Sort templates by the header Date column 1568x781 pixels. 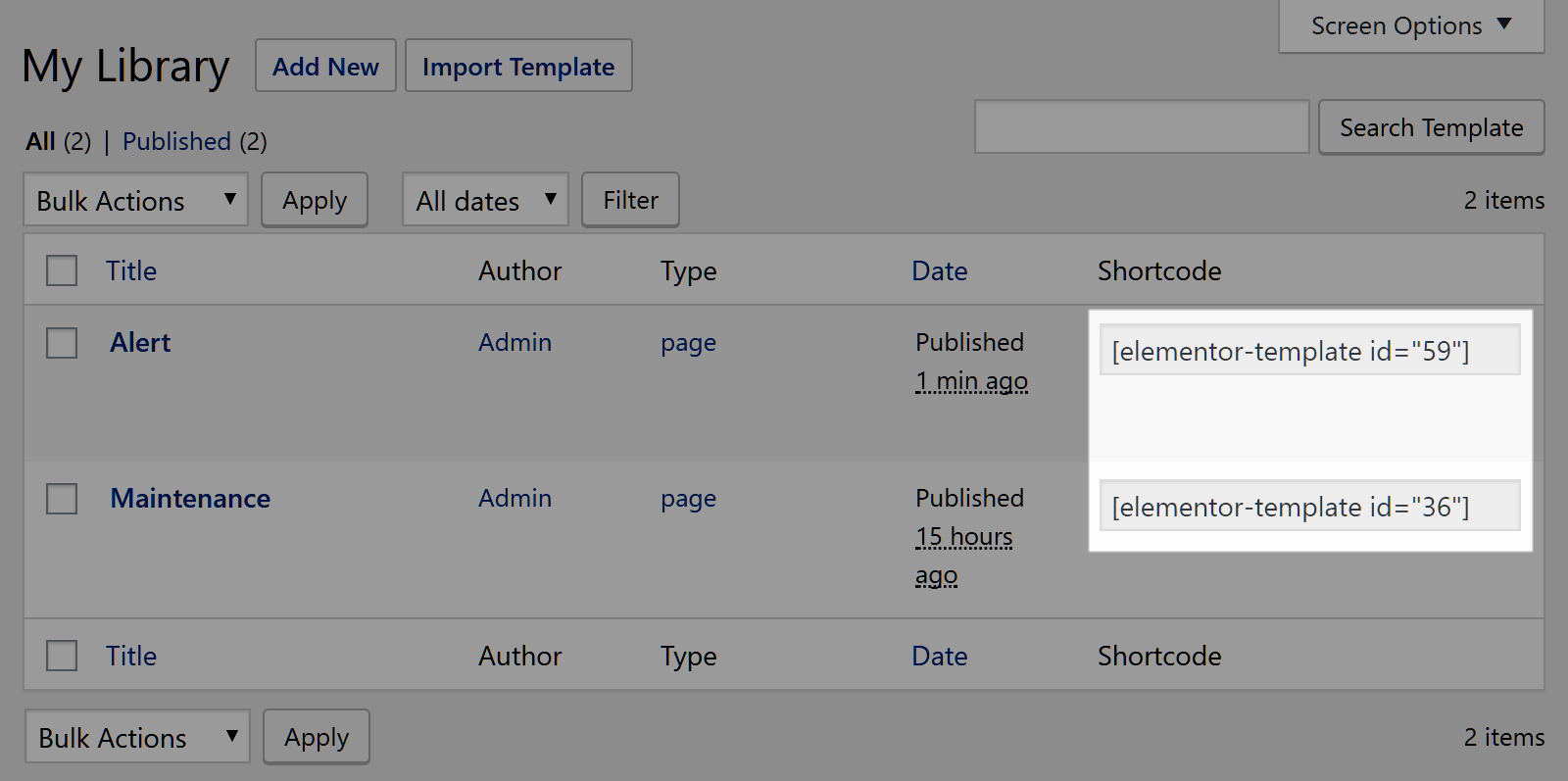[939, 271]
